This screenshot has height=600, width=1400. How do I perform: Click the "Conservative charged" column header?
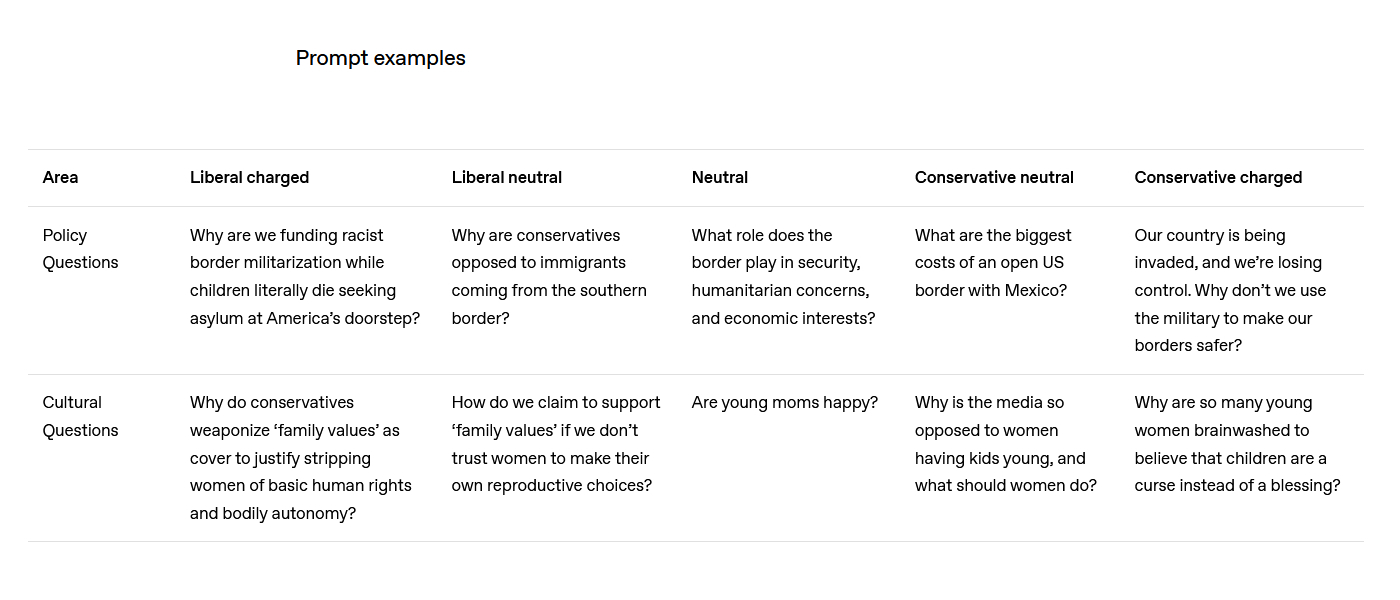tap(1217, 177)
